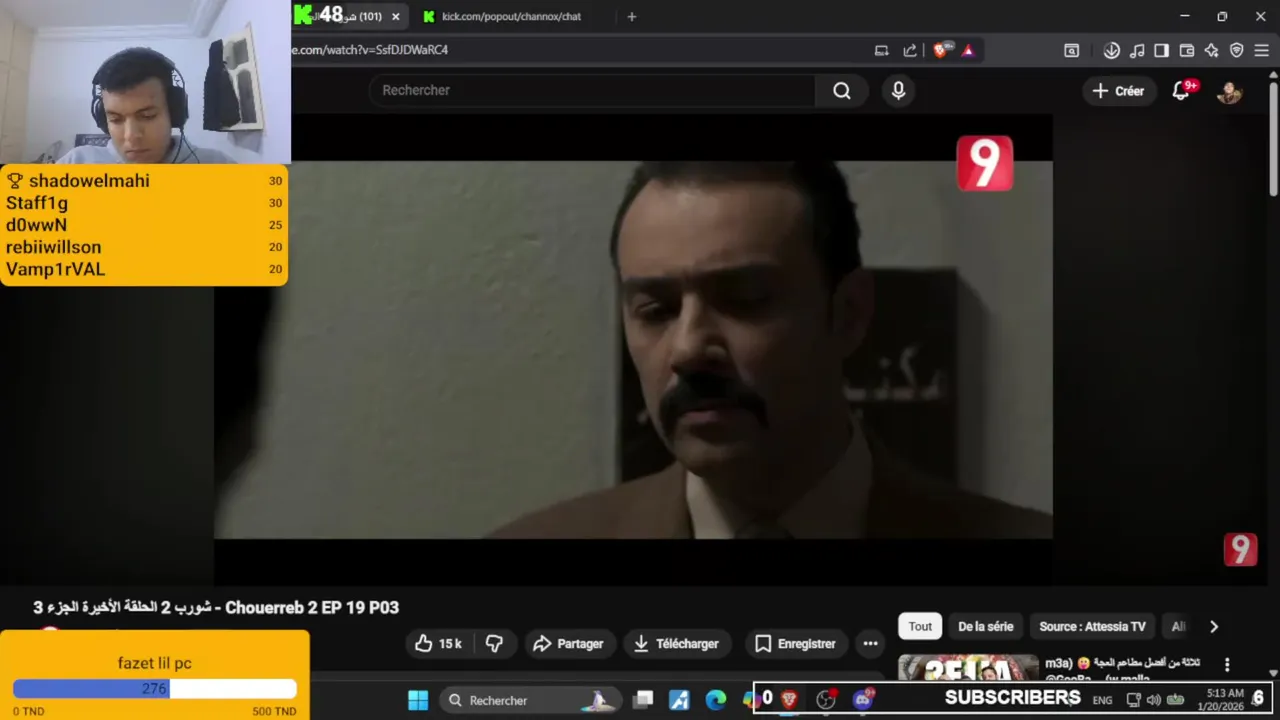Click the music note playlist icon
1280x720 pixels.
pyautogui.click(x=1137, y=50)
